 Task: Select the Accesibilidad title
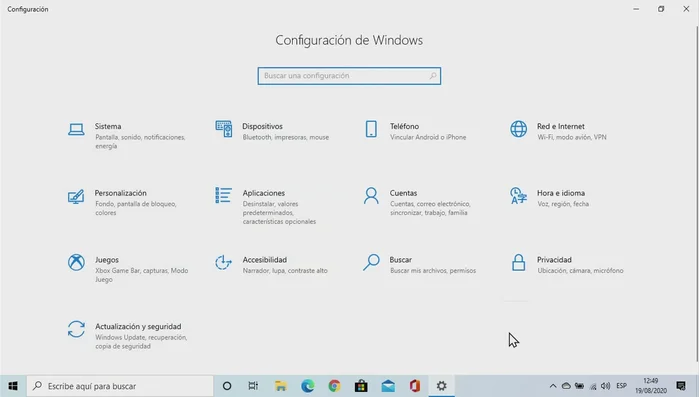[x=265, y=260]
